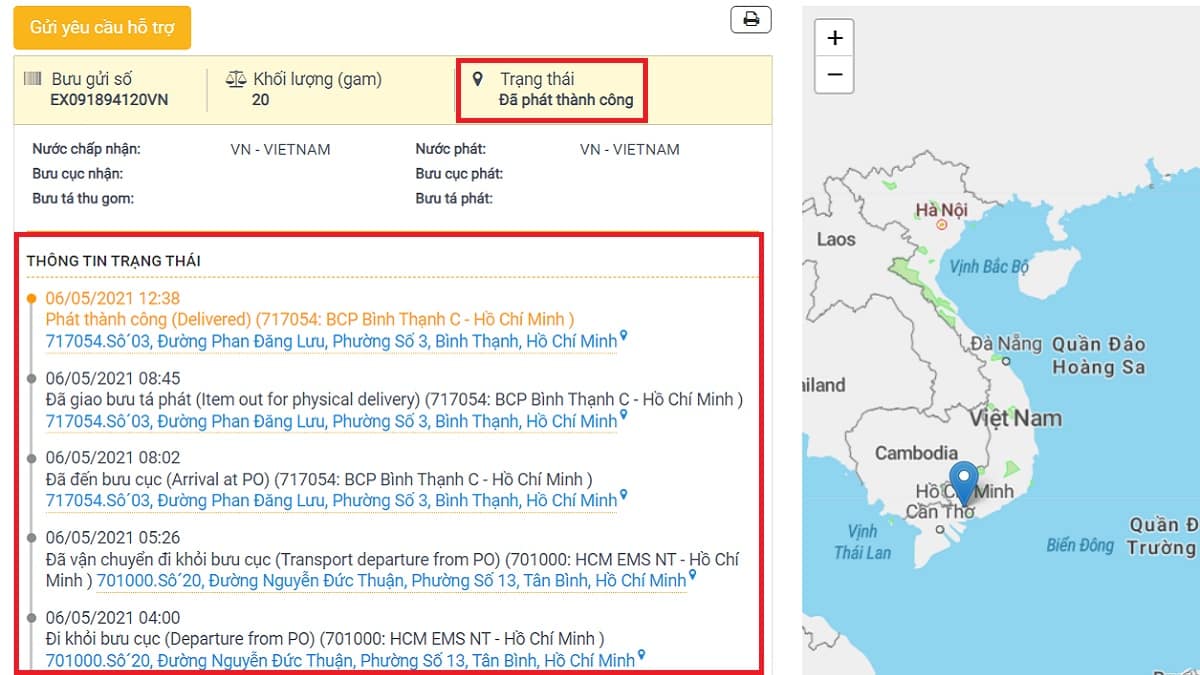The width and height of the screenshot is (1200, 675).
Task: Open address link under Phát thành công entry
Action: coord(331,342)
